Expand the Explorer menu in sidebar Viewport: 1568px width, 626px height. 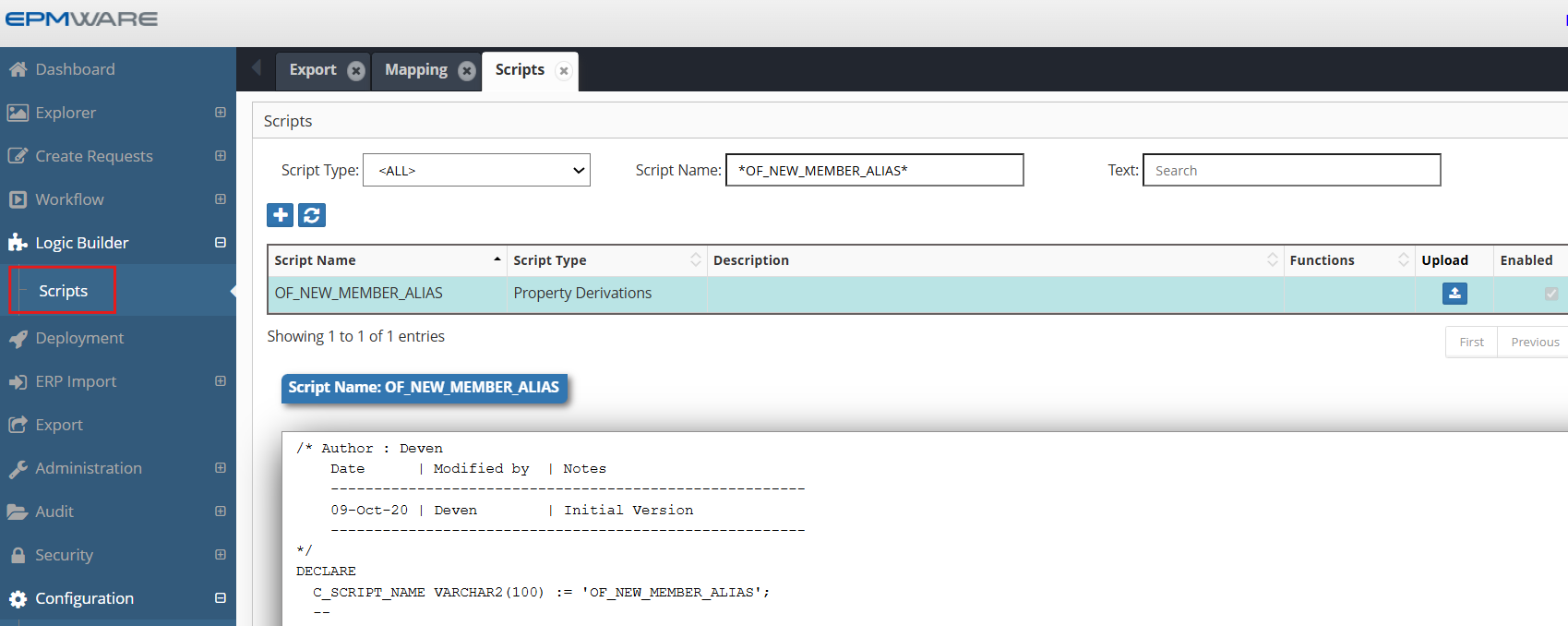click(x=220, y=113)
